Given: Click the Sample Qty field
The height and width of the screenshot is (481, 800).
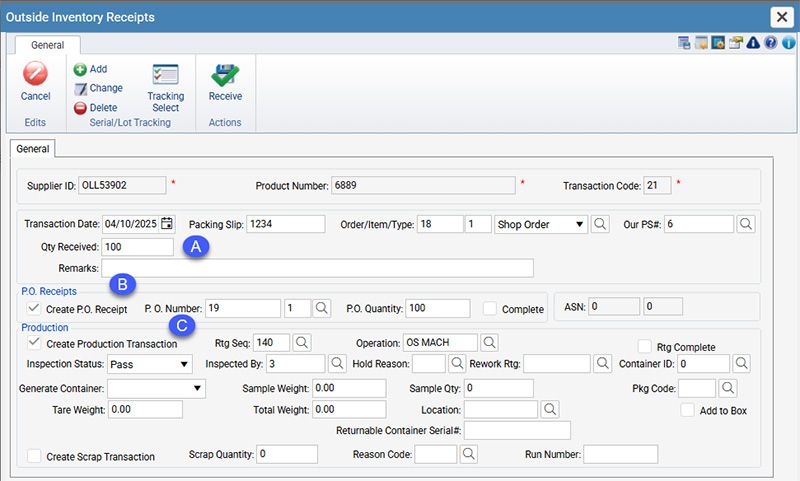Looking at the screenshot, I should point(499,388).
